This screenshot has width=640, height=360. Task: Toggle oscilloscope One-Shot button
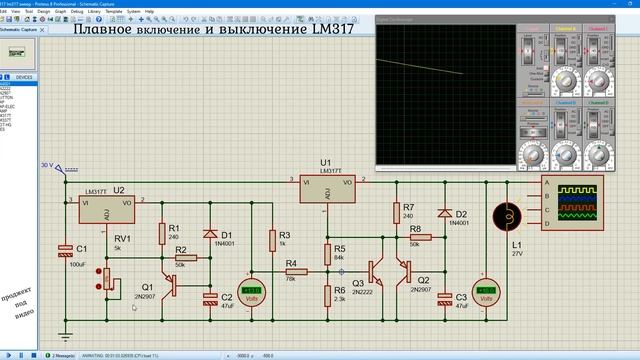point(546,74)
